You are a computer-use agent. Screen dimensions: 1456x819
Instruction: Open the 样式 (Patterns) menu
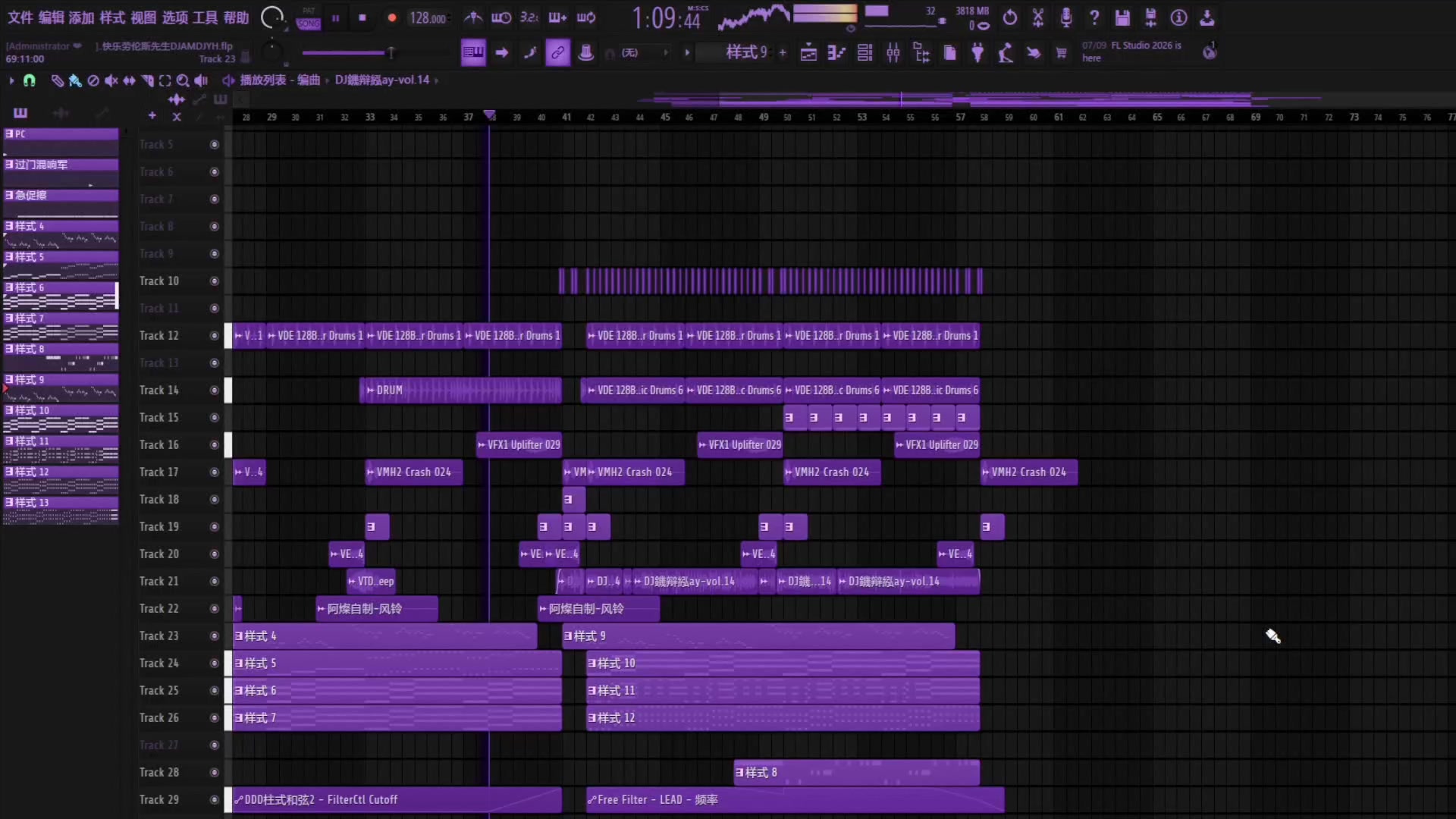[x=112, y=17]
